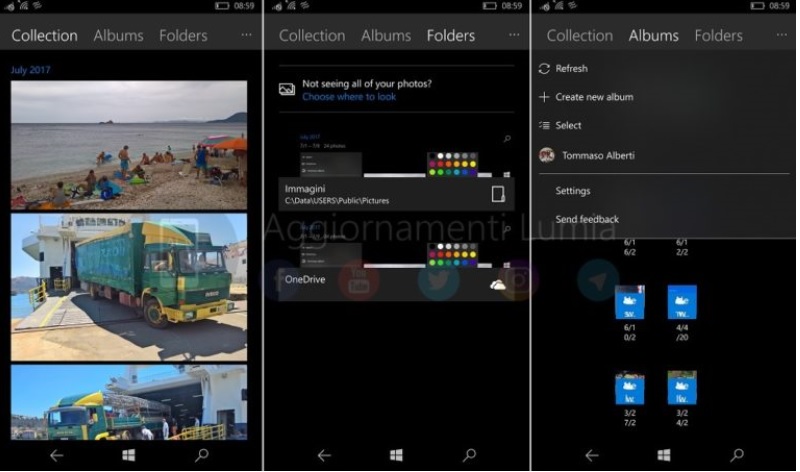Image resolution: width=800 pixels, height=472 pixels.
Task: Click the OneDrive cloud icon
Action: coord(497,285)
